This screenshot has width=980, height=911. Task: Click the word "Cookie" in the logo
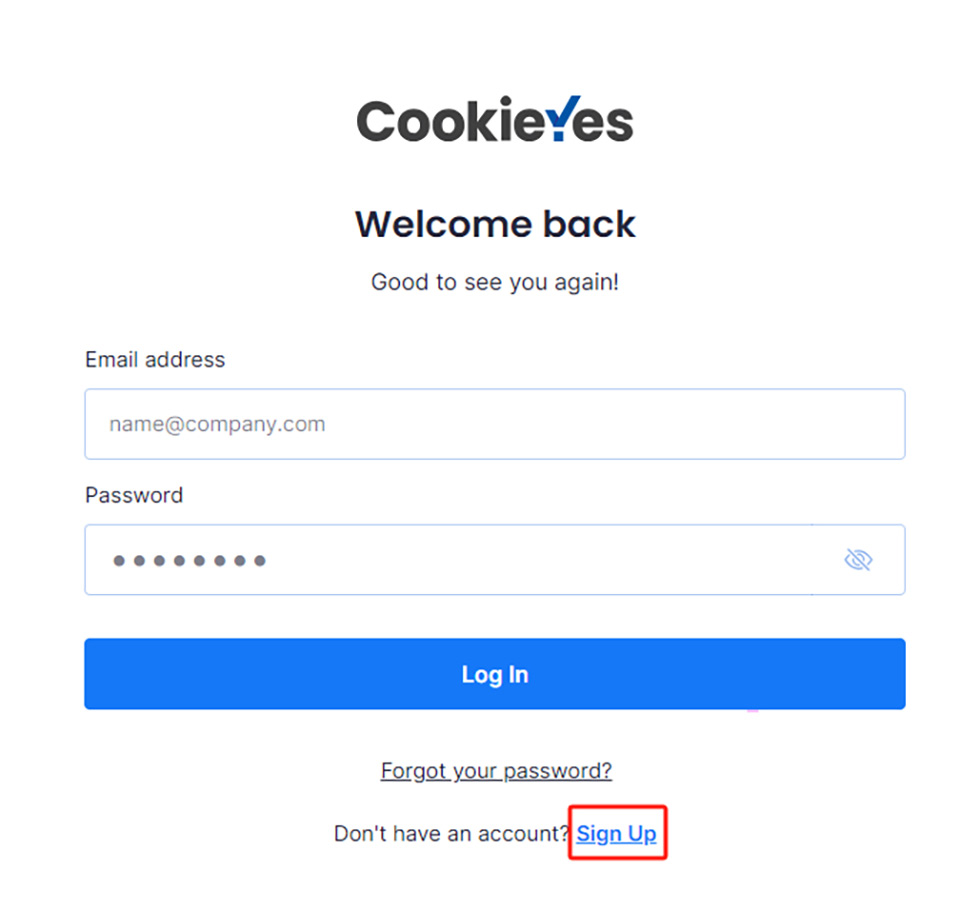click(448, 122)
